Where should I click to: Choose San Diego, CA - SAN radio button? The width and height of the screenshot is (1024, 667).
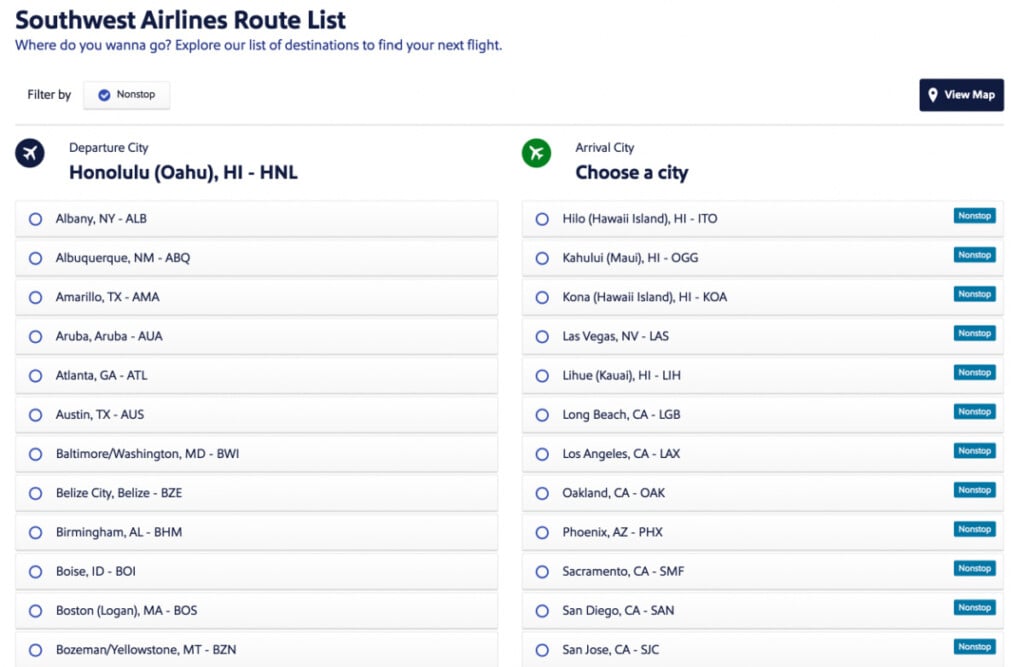pyautogui.click(x=542, y=611)
